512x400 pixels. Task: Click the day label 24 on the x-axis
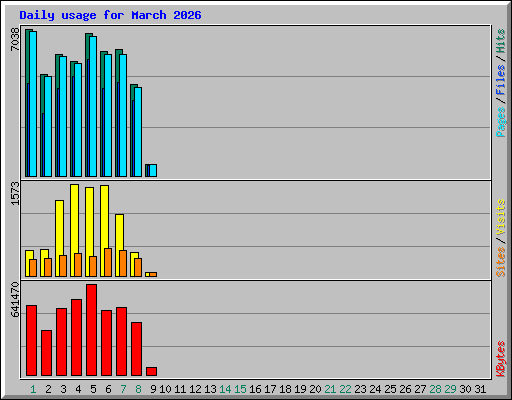[x=375, y=389]
